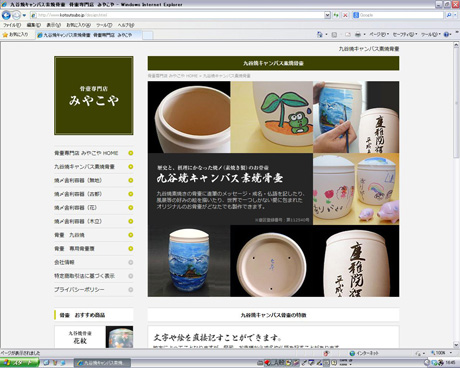
Task: Run search with the magnifier icon
Action: pos(449,15)
